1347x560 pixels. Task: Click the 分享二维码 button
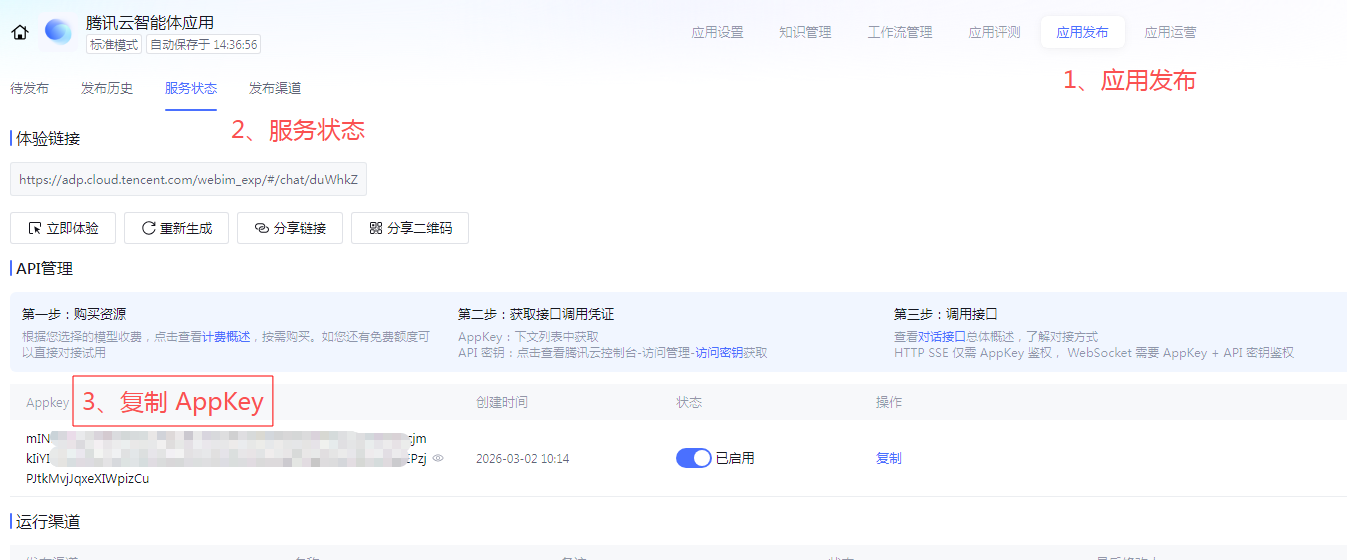(x=410, y=228)
